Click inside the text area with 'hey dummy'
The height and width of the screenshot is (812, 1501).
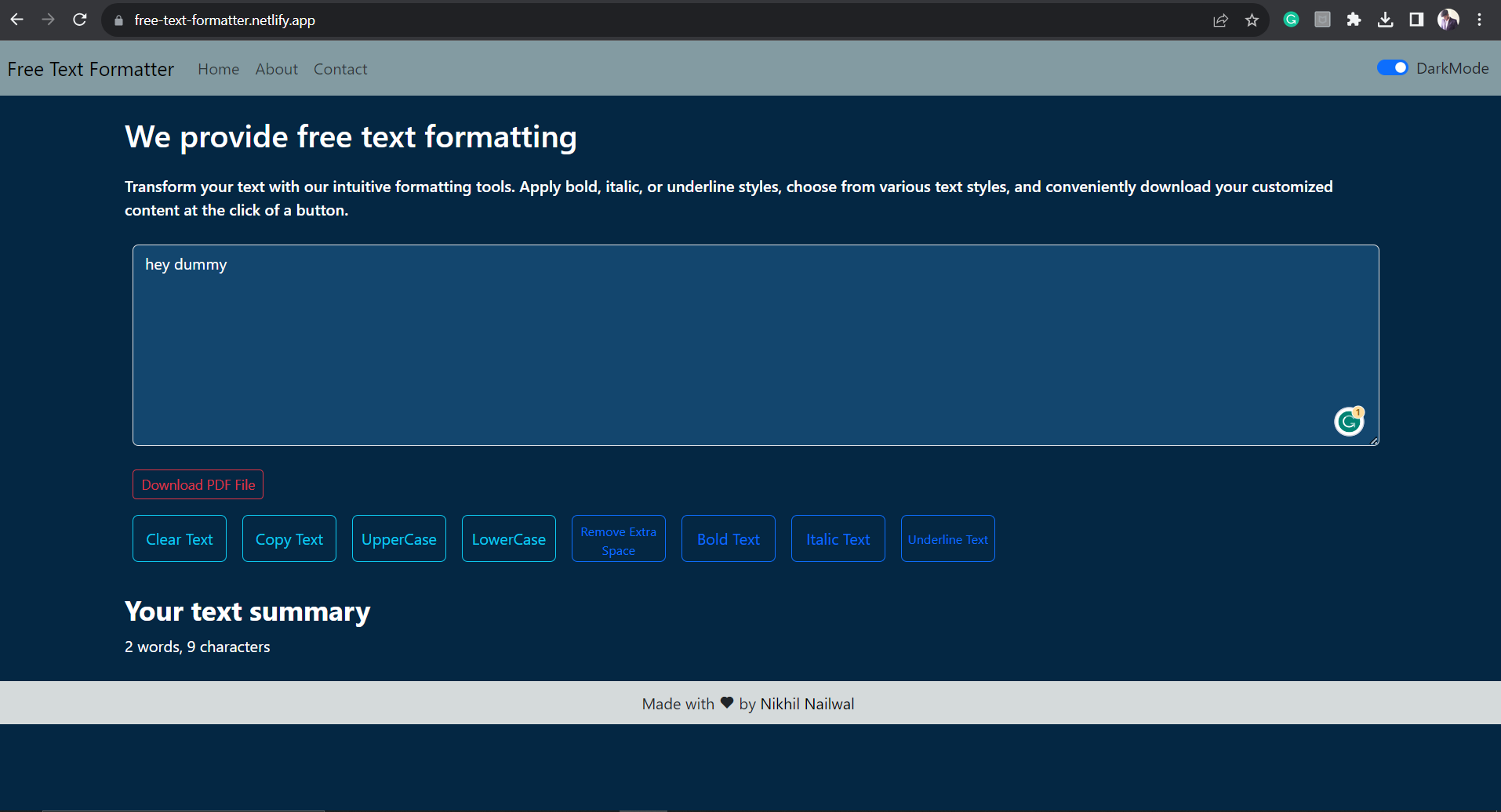pyautogui.click(x=706, y=345)
